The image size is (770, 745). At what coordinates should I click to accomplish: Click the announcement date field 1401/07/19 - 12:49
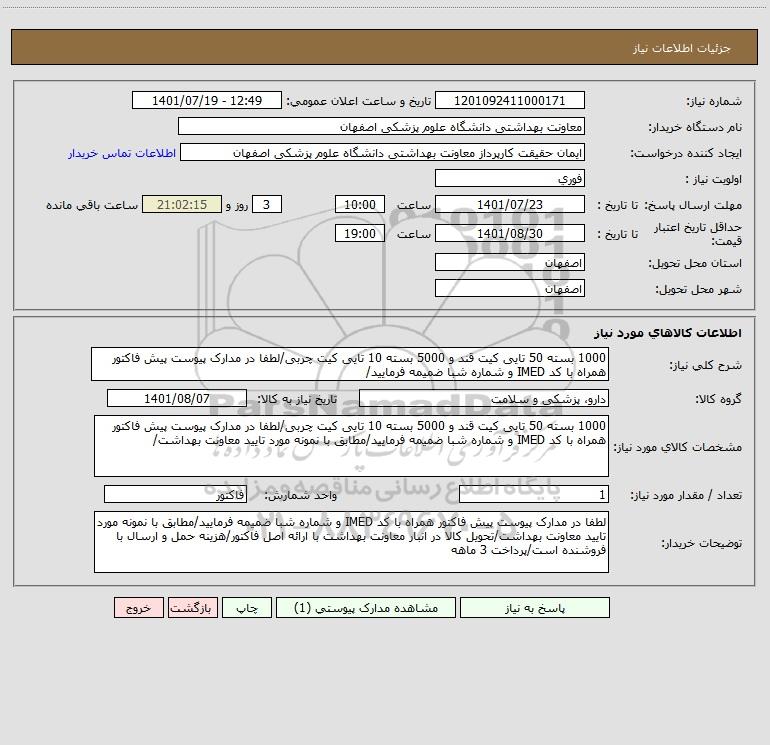click(207, 100)
